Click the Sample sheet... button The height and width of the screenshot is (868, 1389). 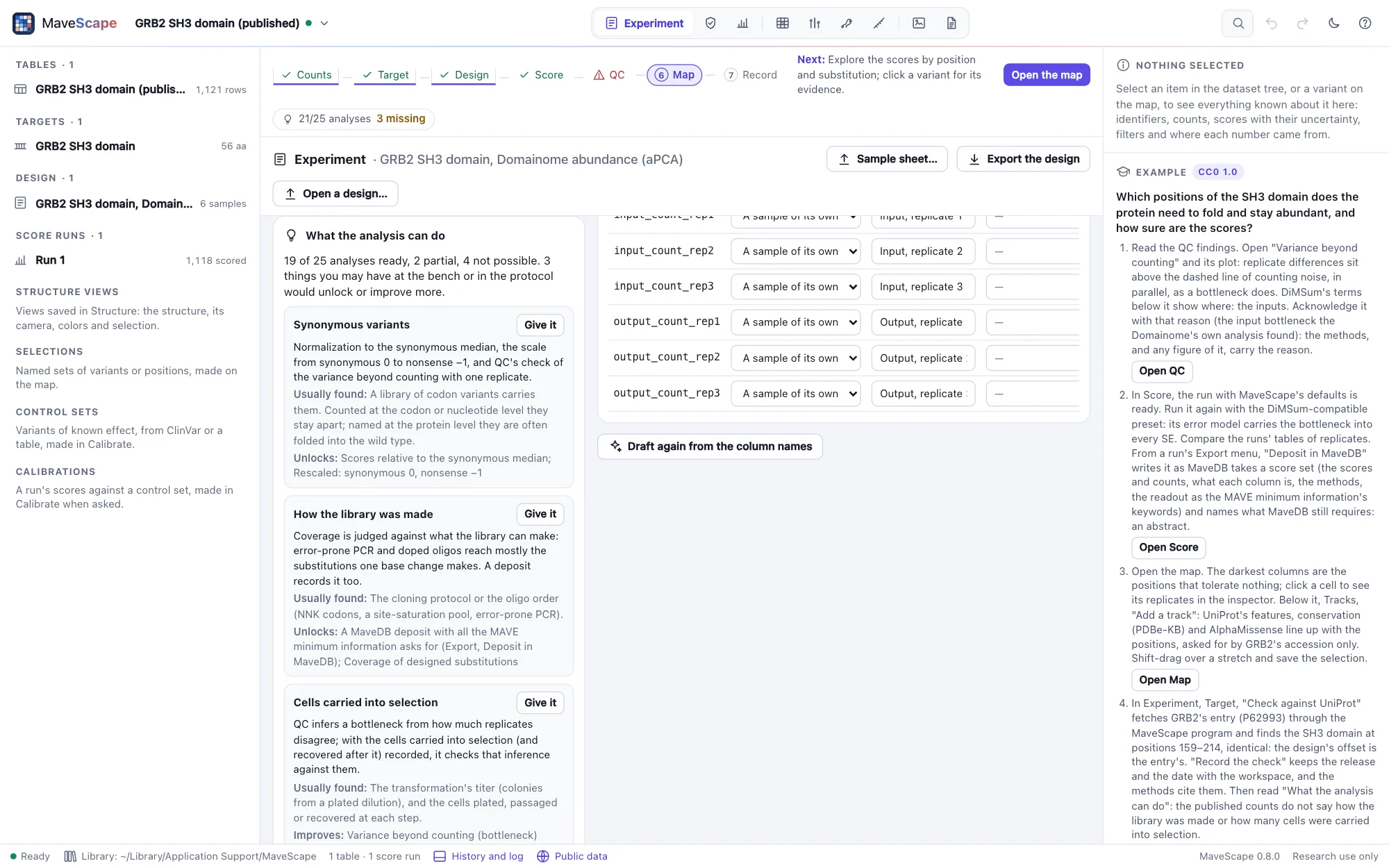pos(888,159)
